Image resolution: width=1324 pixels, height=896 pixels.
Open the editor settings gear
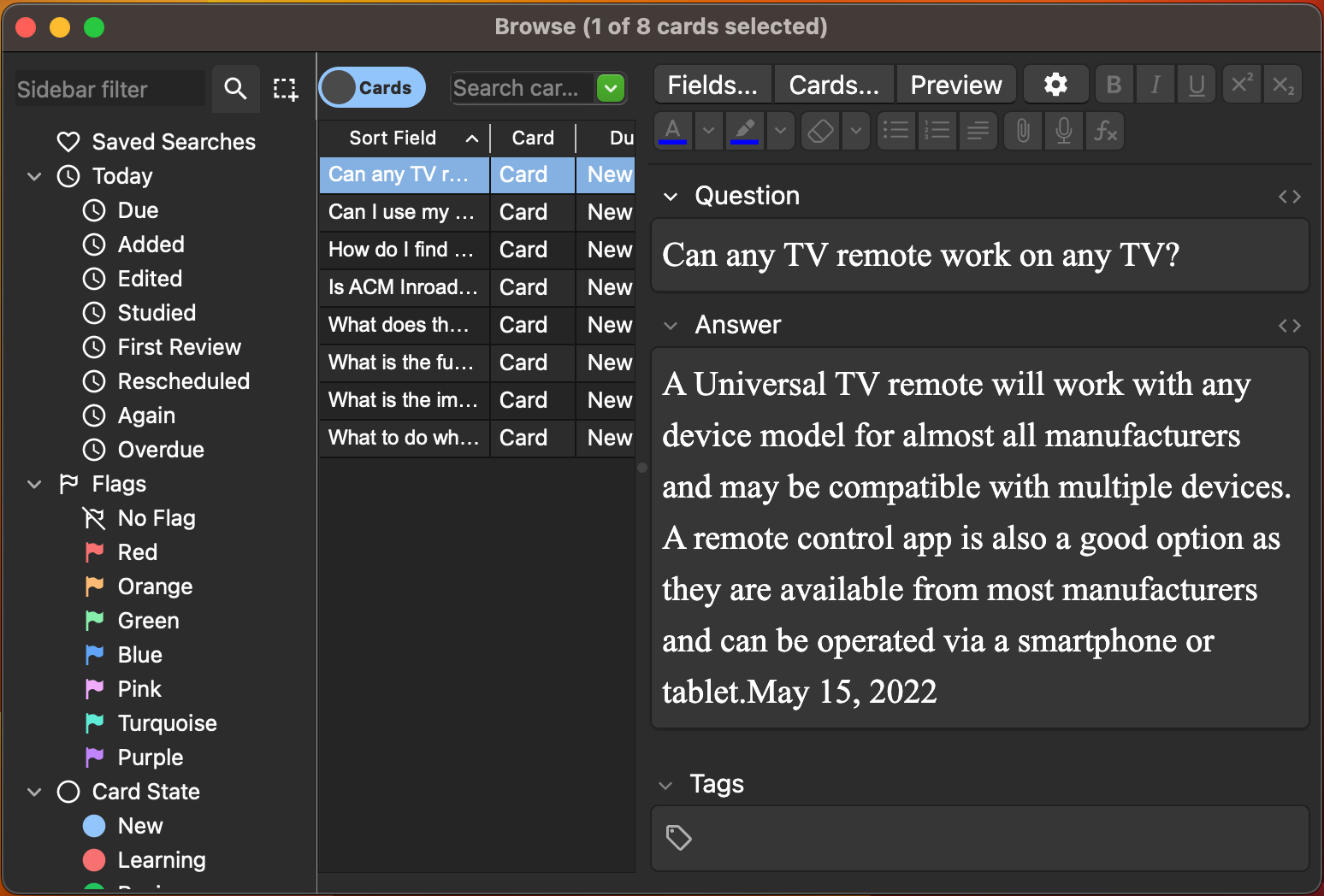coord(1055,84)
